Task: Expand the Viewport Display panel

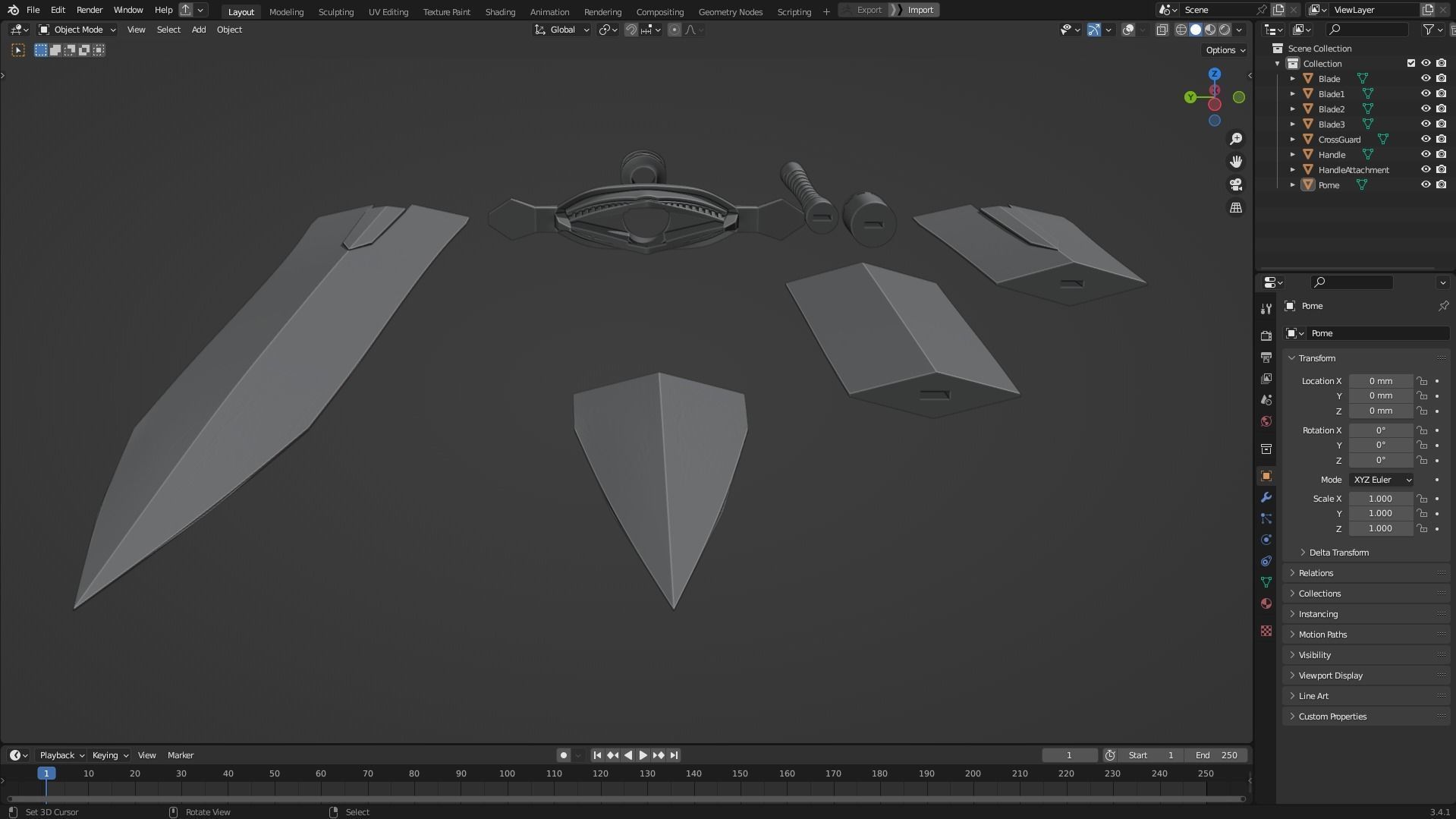Action: [1330, 676]
